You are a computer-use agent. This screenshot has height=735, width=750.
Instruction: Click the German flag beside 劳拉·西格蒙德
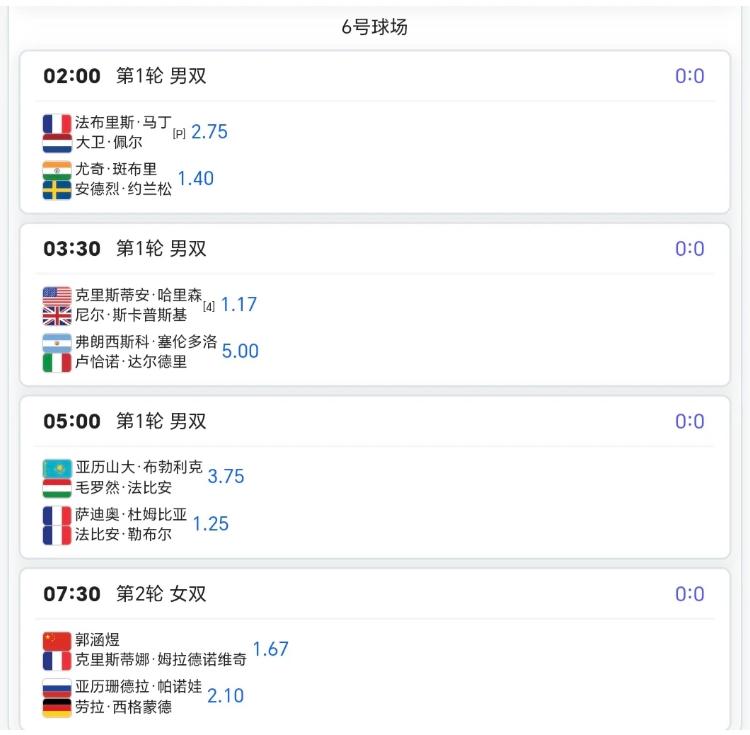click(57, 707)
